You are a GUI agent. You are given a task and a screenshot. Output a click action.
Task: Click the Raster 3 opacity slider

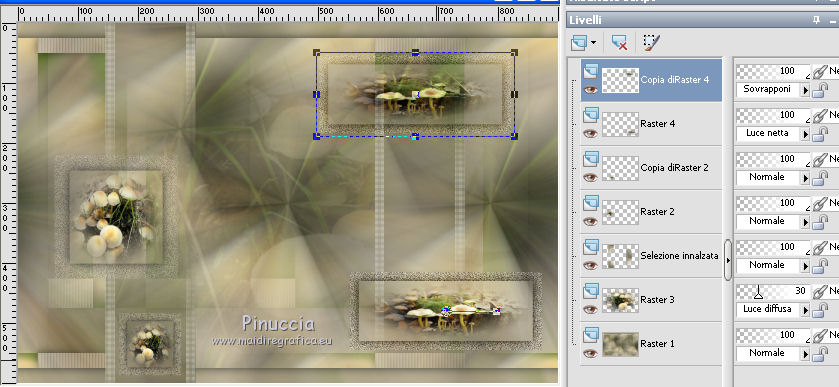[773, 291]
